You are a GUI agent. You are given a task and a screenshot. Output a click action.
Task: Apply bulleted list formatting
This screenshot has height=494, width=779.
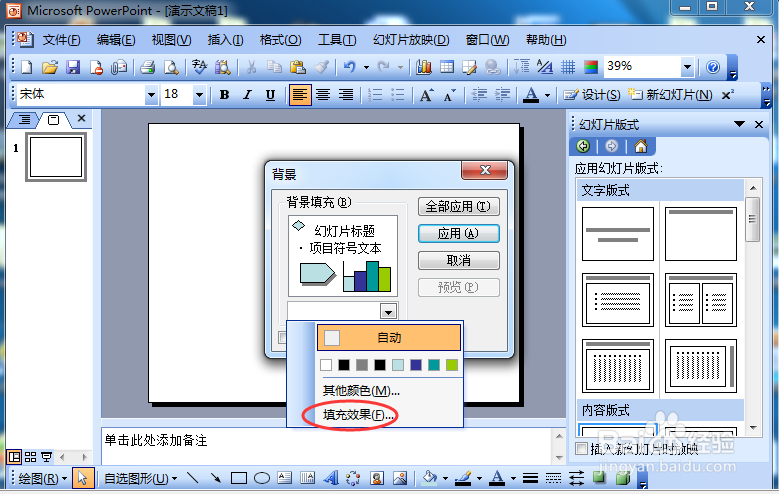[398, 94]
